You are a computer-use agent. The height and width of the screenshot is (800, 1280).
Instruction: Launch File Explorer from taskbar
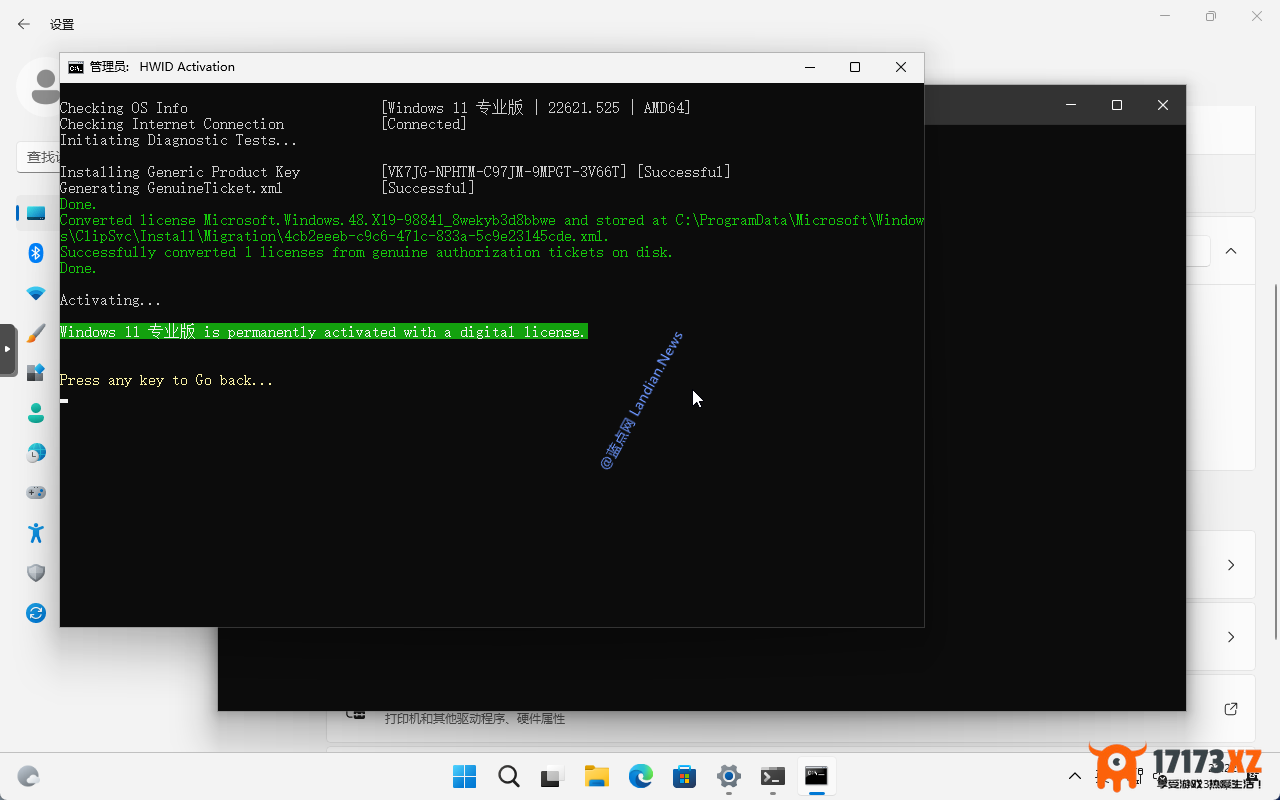coord(597,776)
